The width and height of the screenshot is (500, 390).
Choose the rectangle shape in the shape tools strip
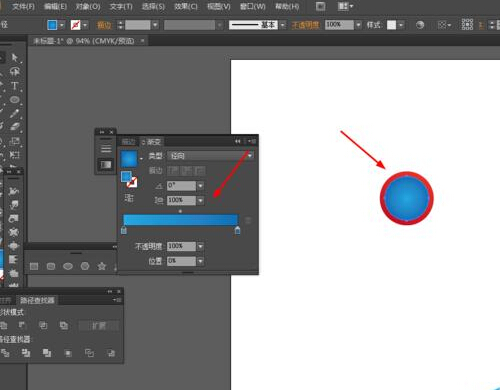tap(34, 266)
